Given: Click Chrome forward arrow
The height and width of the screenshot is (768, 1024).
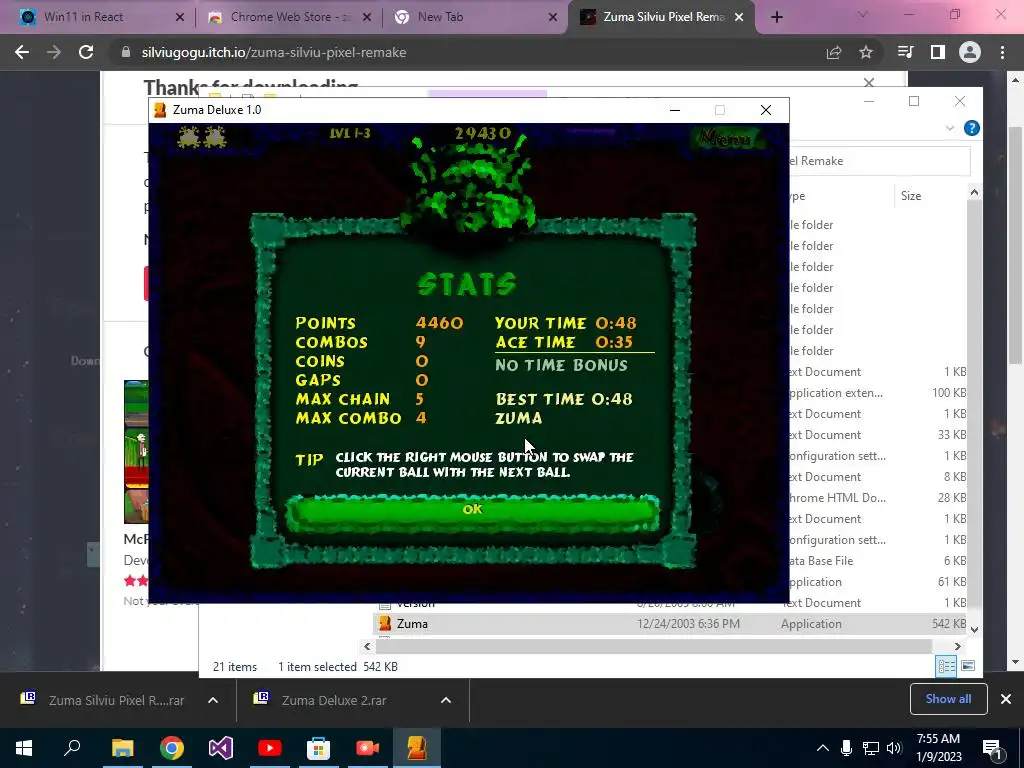Looking at the screenshot, I should pyautogui.click(x=54, y=52).
